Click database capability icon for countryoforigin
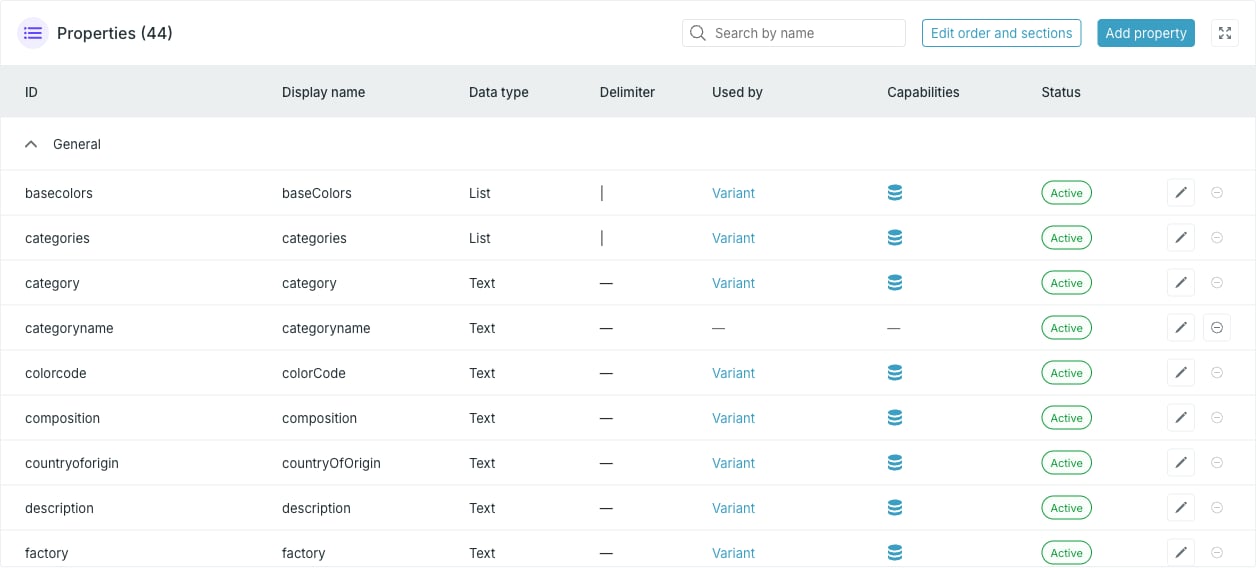The image size is (1256, 568). [x=895, y=463]
